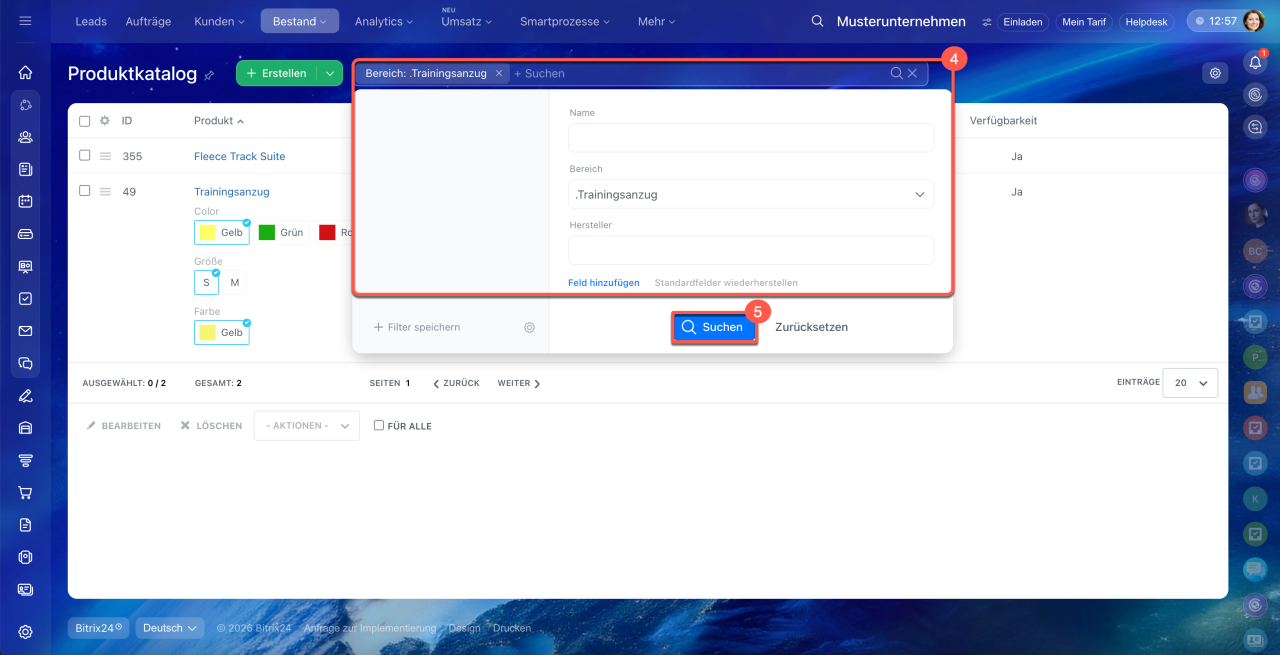Open the signature pen icon in sidebar
Screen dimensions: 1280x655
tap(26, 395)
